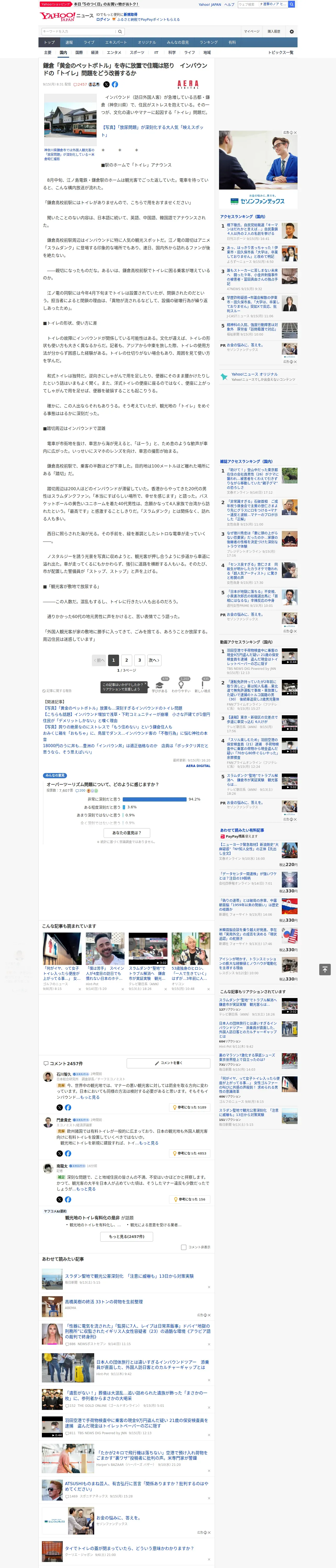Open related link みみくじ箱を「おもちゃ」に

(126, 736)
